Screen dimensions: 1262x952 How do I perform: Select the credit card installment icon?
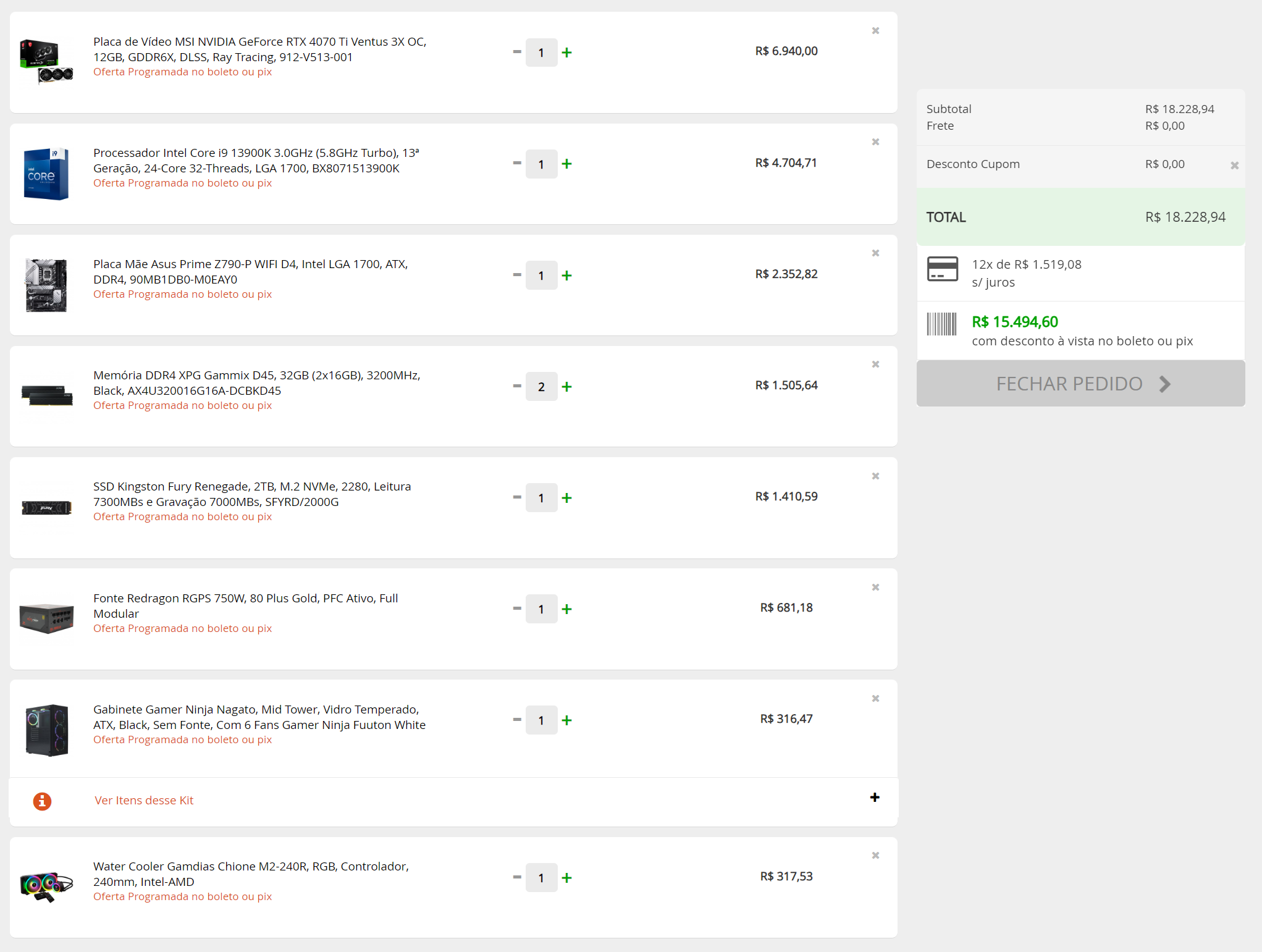tap(942, 269)
